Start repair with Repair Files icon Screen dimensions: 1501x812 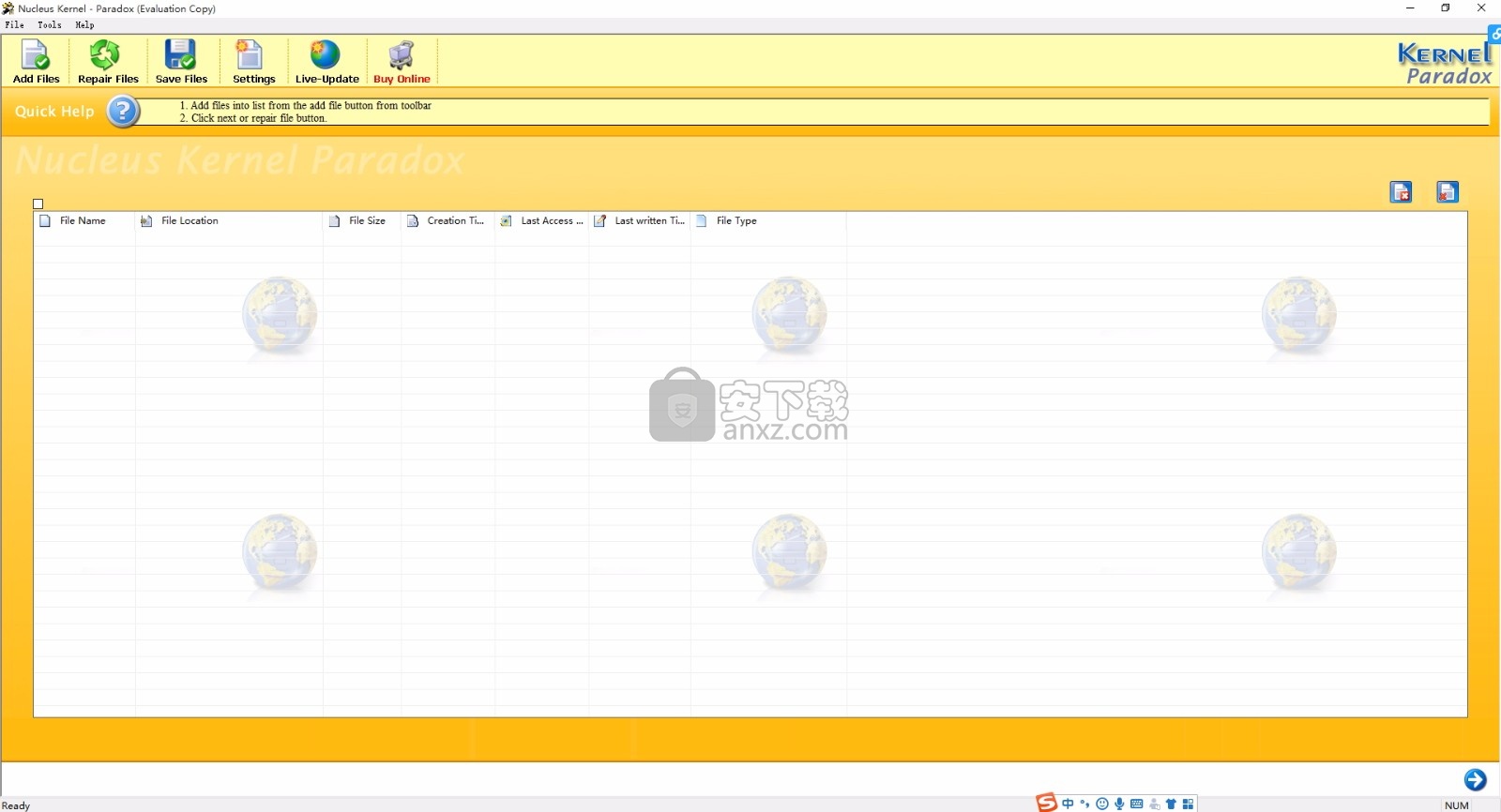[x=105, y=56]
